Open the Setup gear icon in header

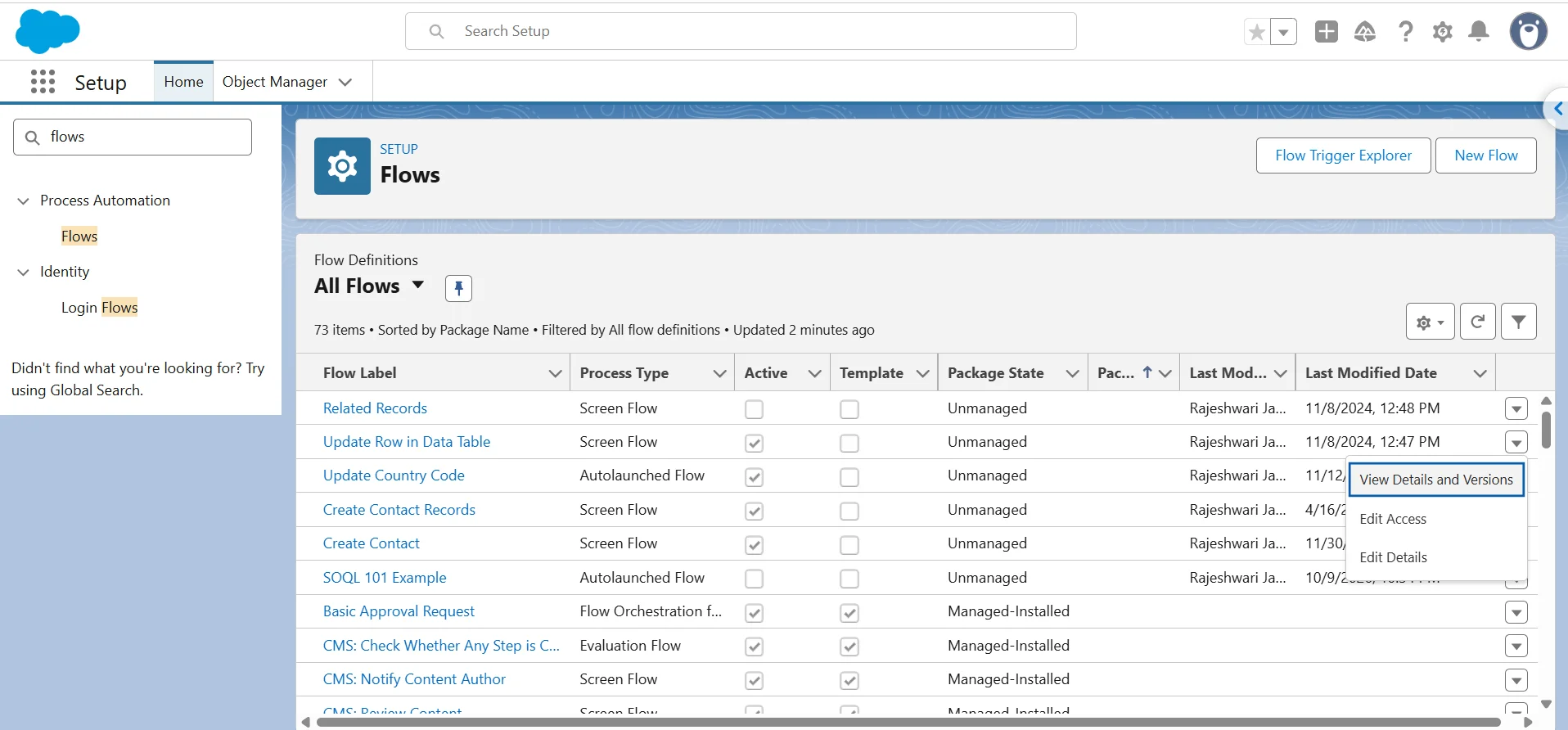point(1442,32)
